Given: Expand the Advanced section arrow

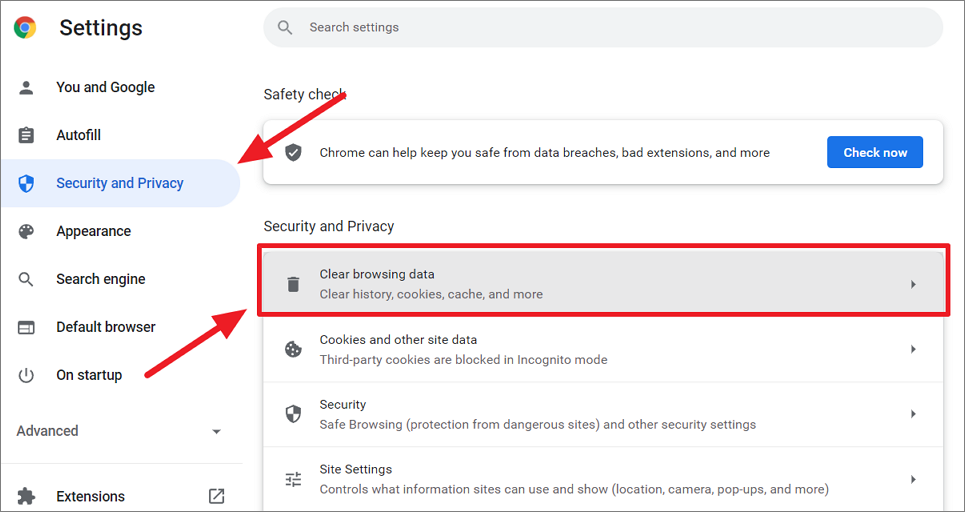Looking at the screenshot, I should (x=217, y=432).
